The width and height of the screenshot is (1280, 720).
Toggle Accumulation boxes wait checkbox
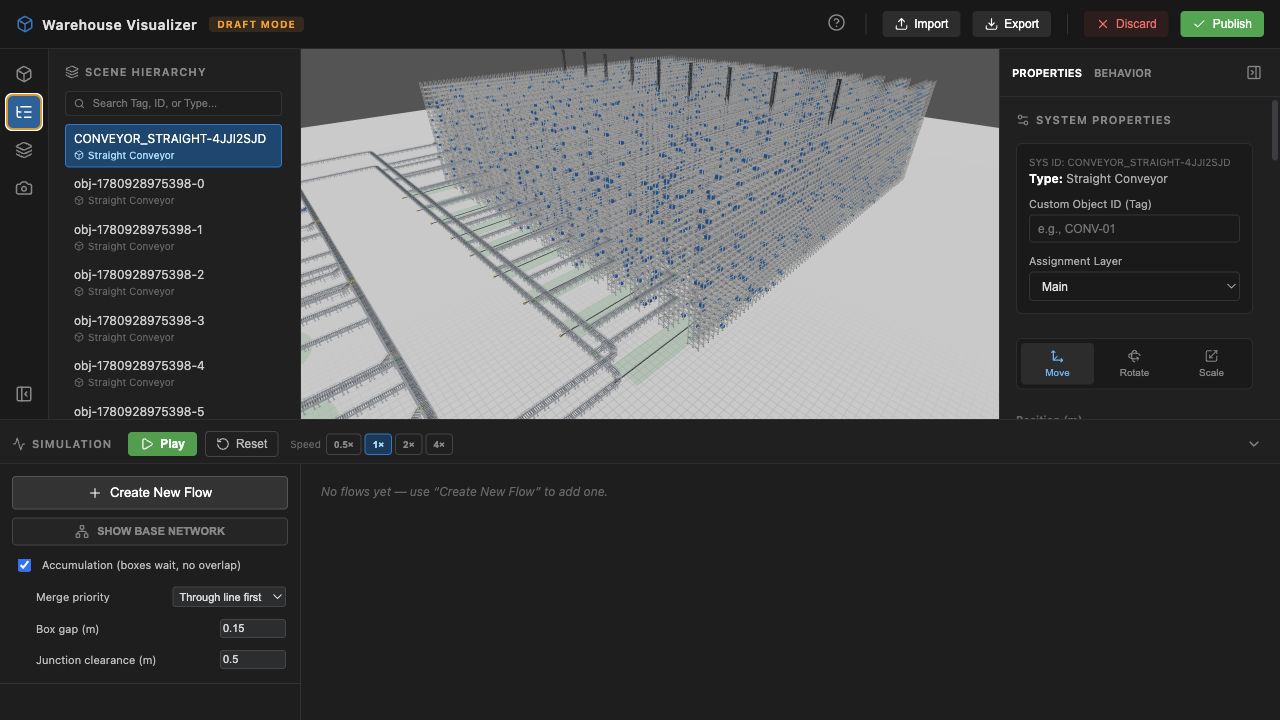[25, 565]
